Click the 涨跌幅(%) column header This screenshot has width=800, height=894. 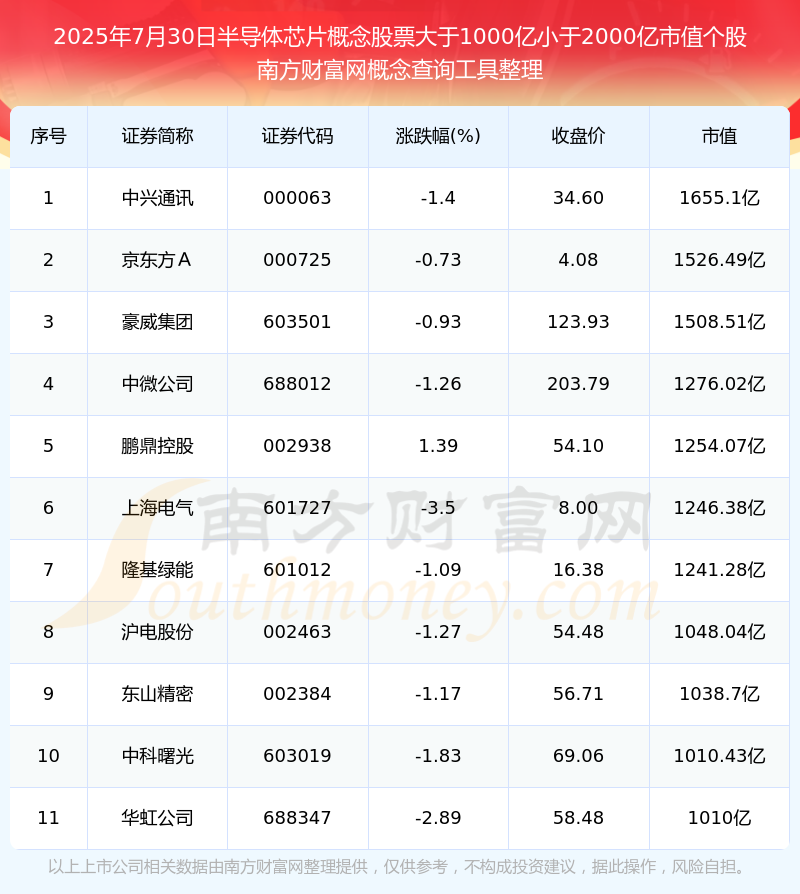tap(438, 136)
